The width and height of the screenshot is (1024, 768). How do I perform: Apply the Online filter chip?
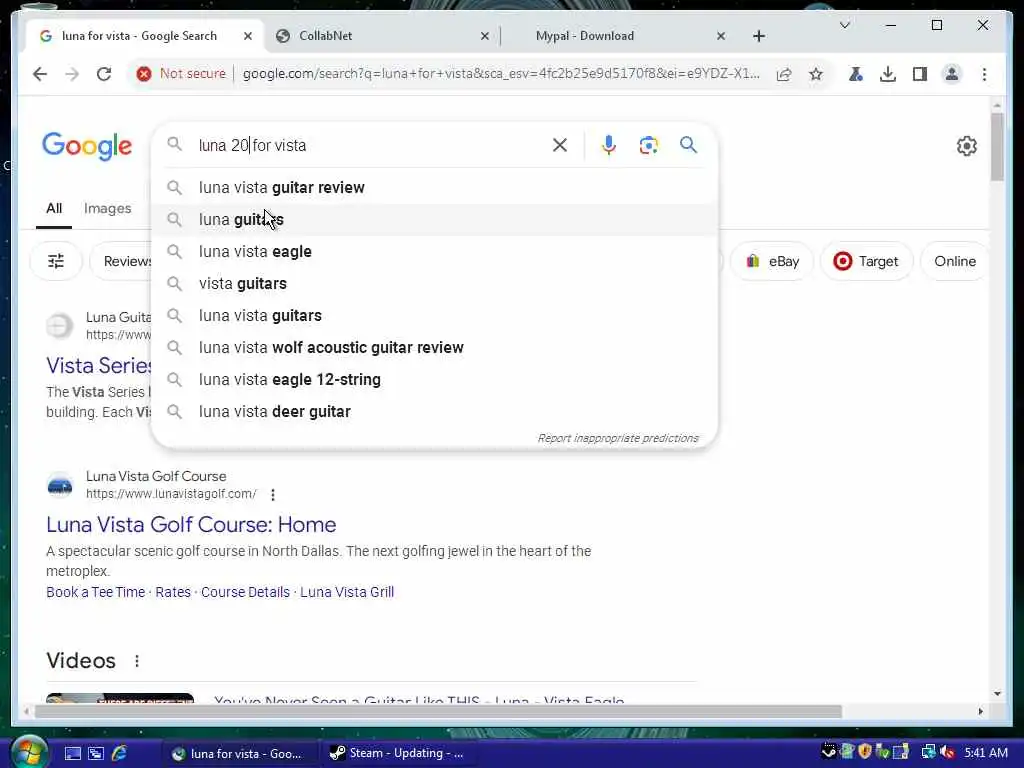click(955, 261)
